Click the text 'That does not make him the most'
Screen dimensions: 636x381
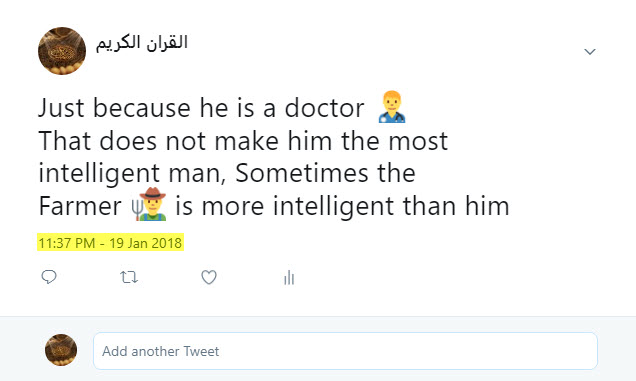(x=243, y=141)
